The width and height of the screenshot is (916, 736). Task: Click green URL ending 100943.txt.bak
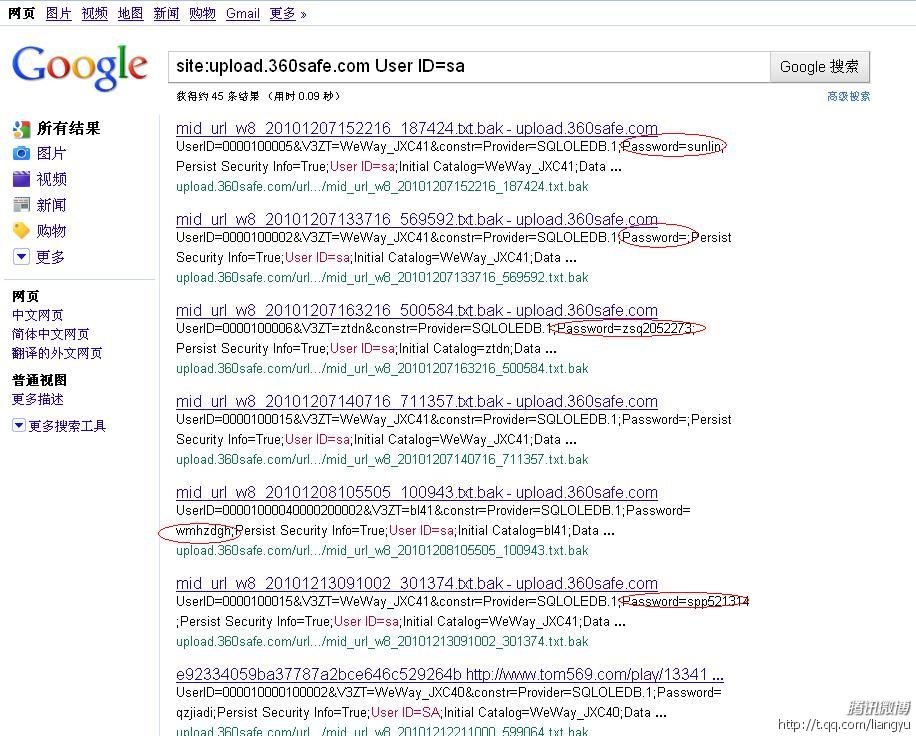[x=382, y=551]
